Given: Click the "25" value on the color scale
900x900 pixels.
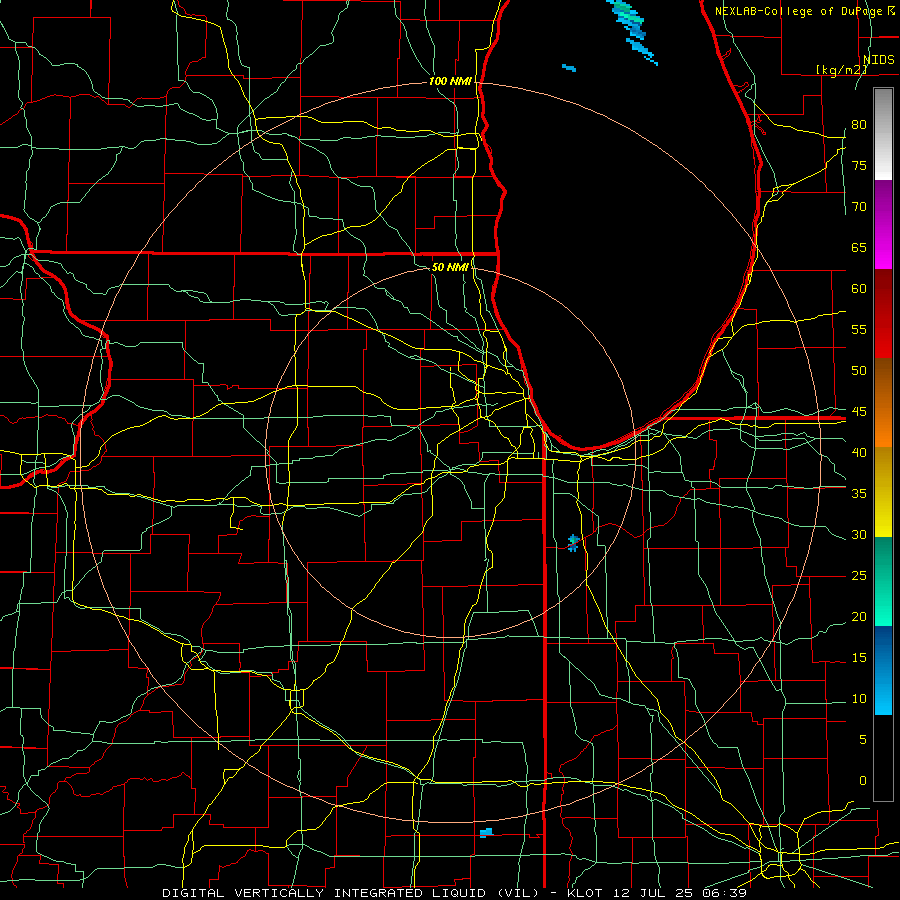Looking at the screenshot, I should click(x=859, y=576).
